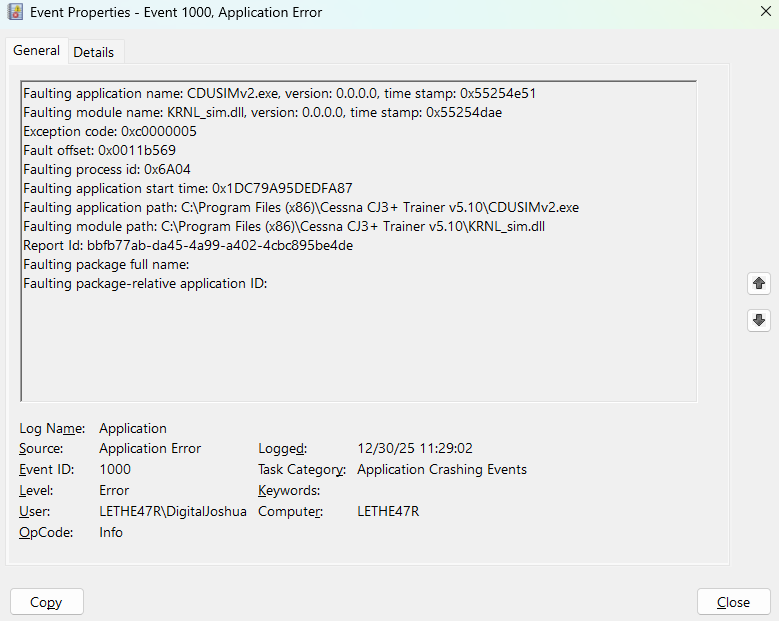Click the Source field 'Application Error'
The width and height of the screenshot is (779, 621).
click(x=150, y=449)
